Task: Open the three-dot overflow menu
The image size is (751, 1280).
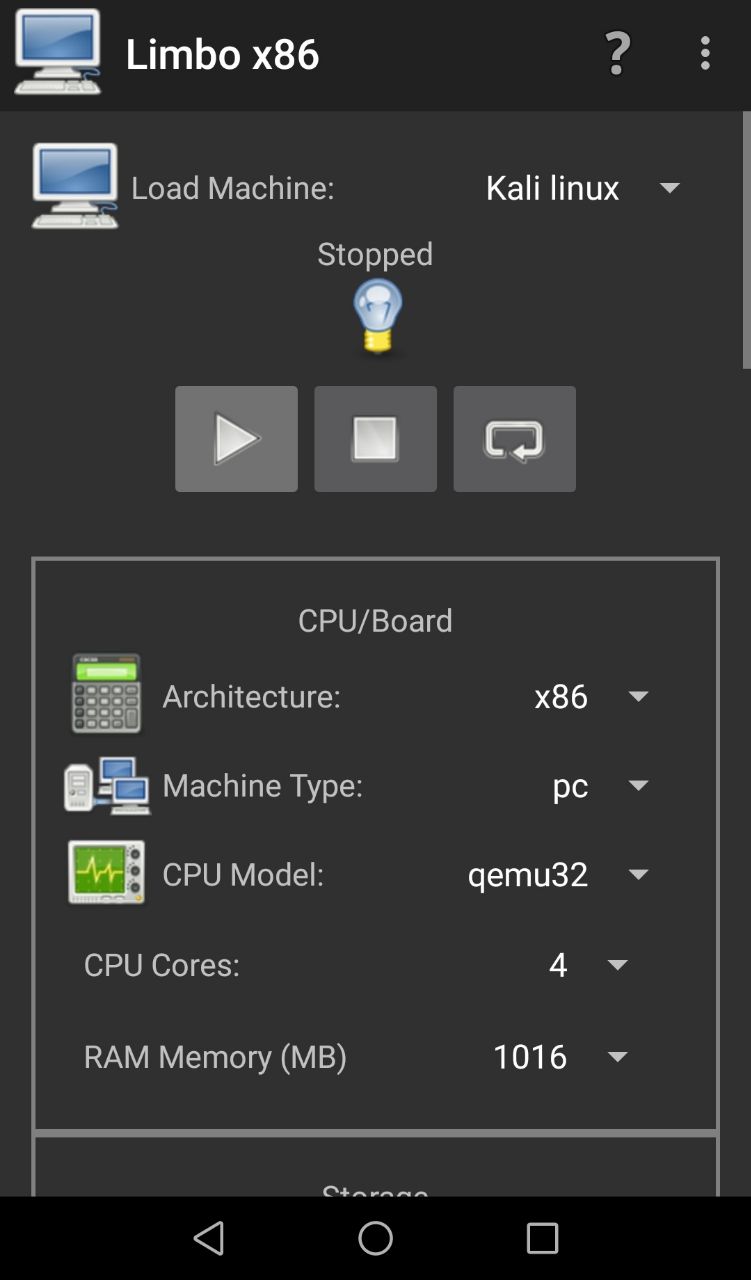Action: coord(705,53)
